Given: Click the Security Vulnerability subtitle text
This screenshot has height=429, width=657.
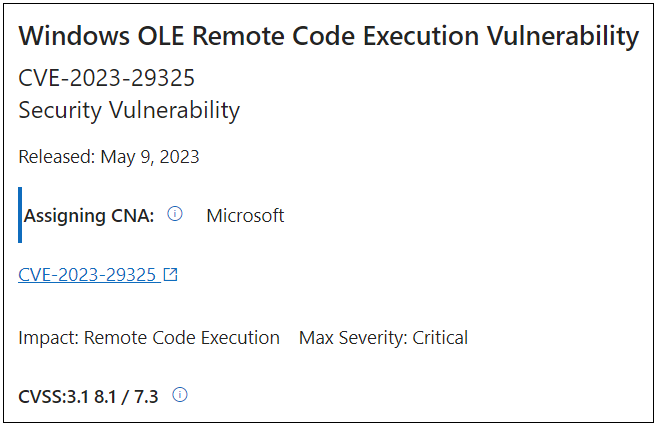Looking at the screenshot, I should [x=129, y=111].
